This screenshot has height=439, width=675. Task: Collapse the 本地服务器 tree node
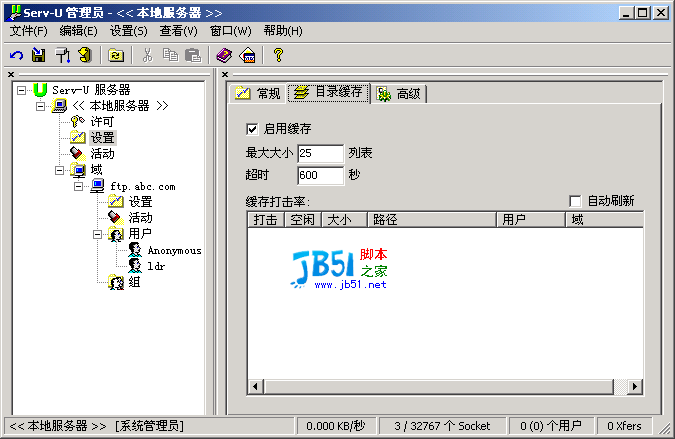[40, 106]
